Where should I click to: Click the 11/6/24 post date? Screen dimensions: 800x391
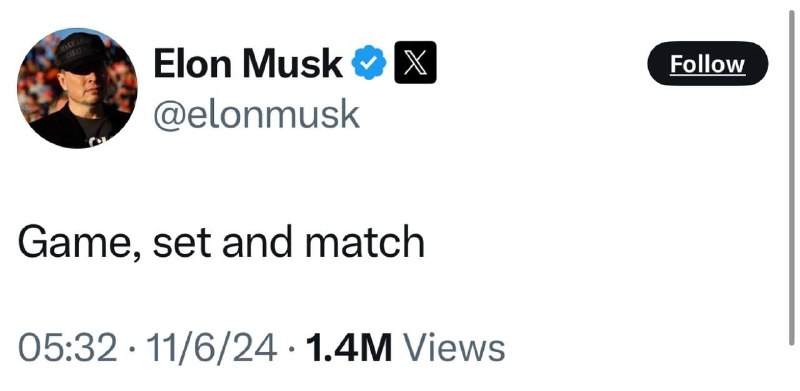(212, 348)
